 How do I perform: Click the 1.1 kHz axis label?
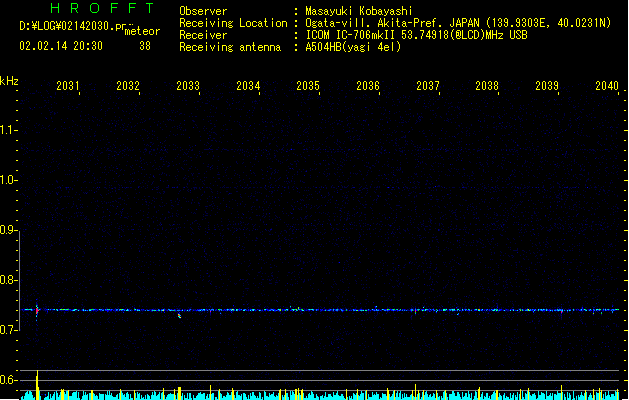[8, 130]
